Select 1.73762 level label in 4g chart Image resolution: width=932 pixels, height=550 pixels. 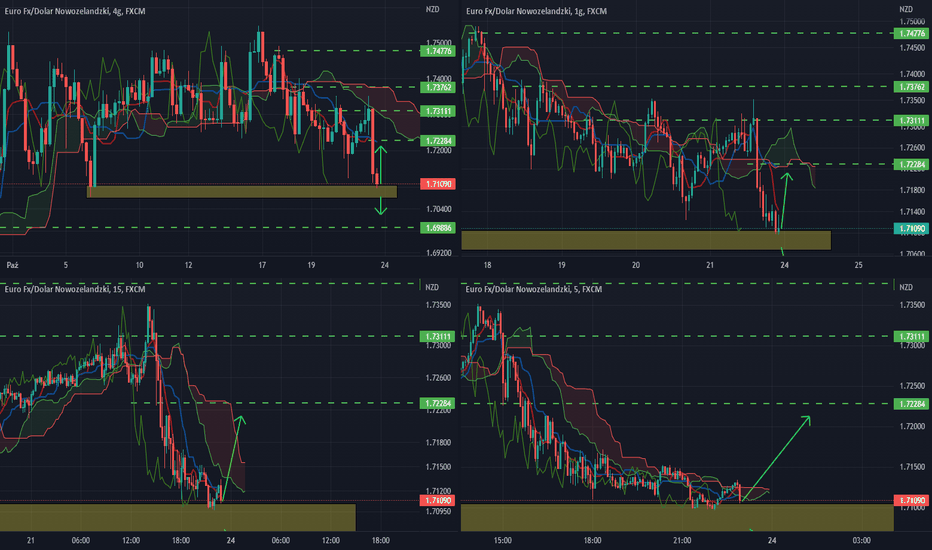point(438,87)
